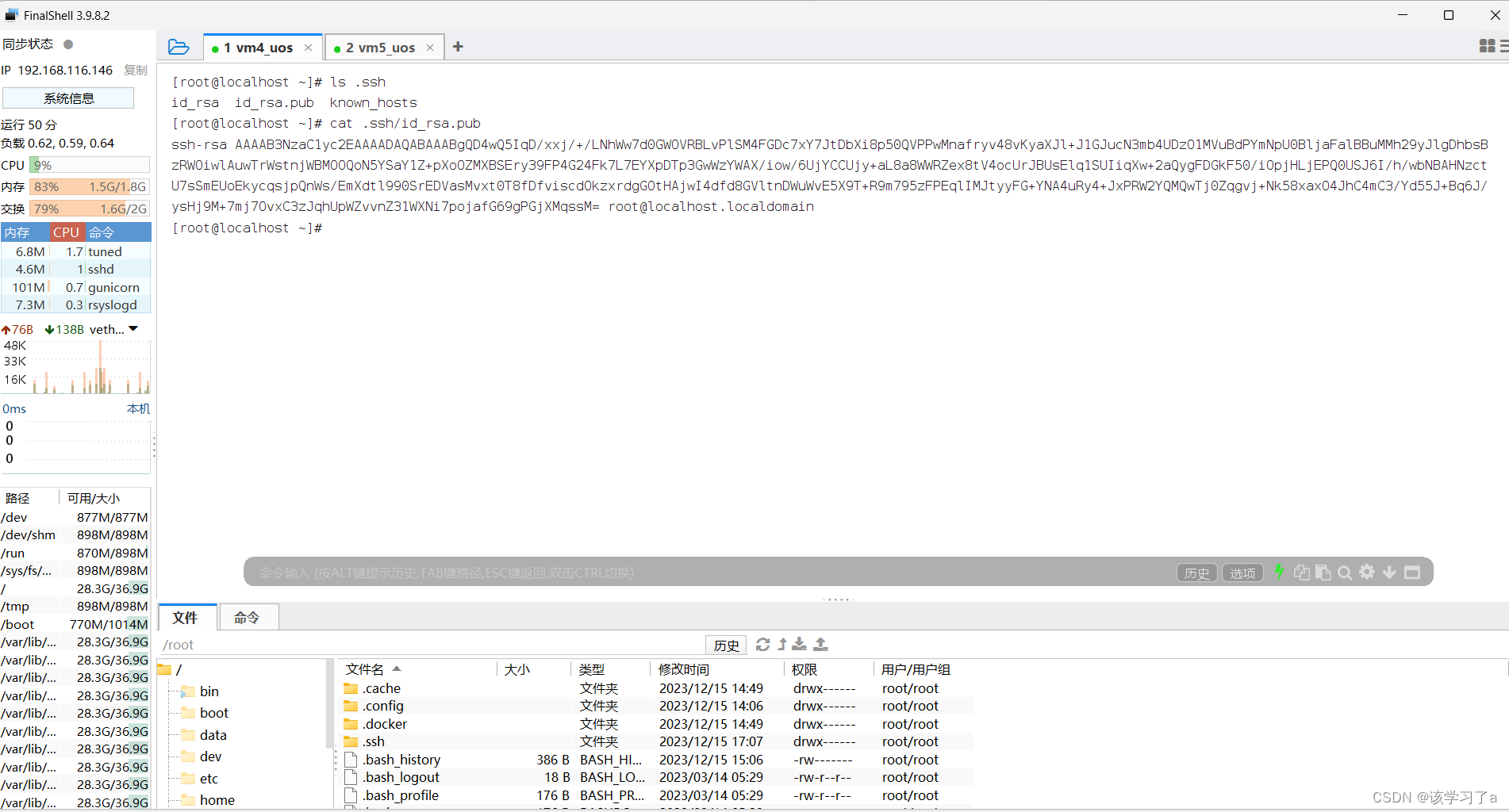The image size is (1509, 812).
Task: Click the /root path field
Action: [431, 645]
